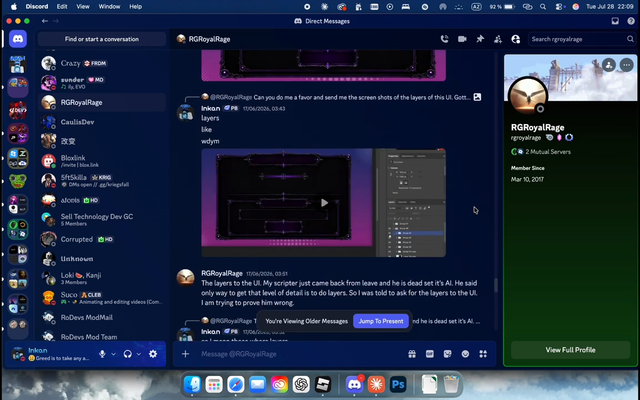Open DM with alonis
The image size is (640, 400).
coord(102,200)
